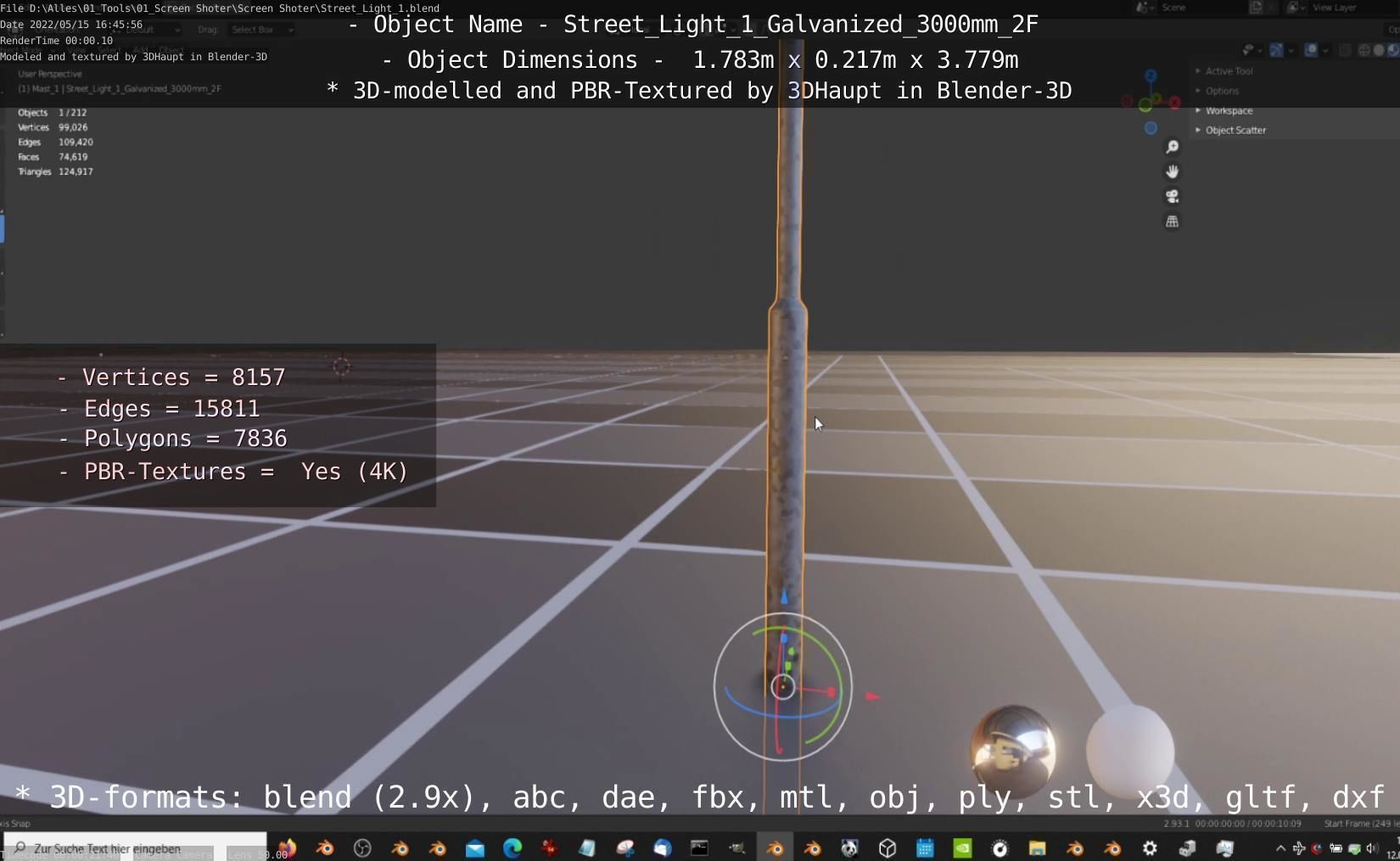Image resolution: width=1400 pixels, height=861 pixels.
Task: Open File Explorer from taskbar
Action: pyautogui.click(x=1037, y=848)
